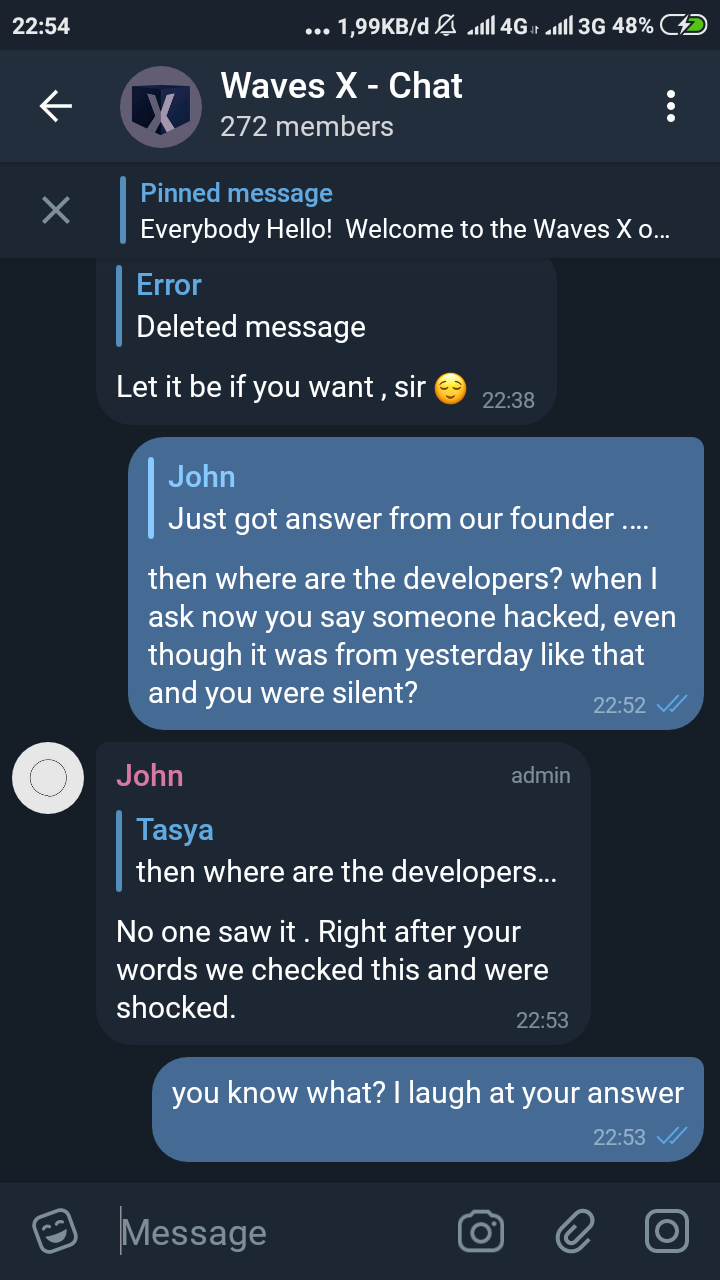Tap the muted bell status icon

[447, 26]
